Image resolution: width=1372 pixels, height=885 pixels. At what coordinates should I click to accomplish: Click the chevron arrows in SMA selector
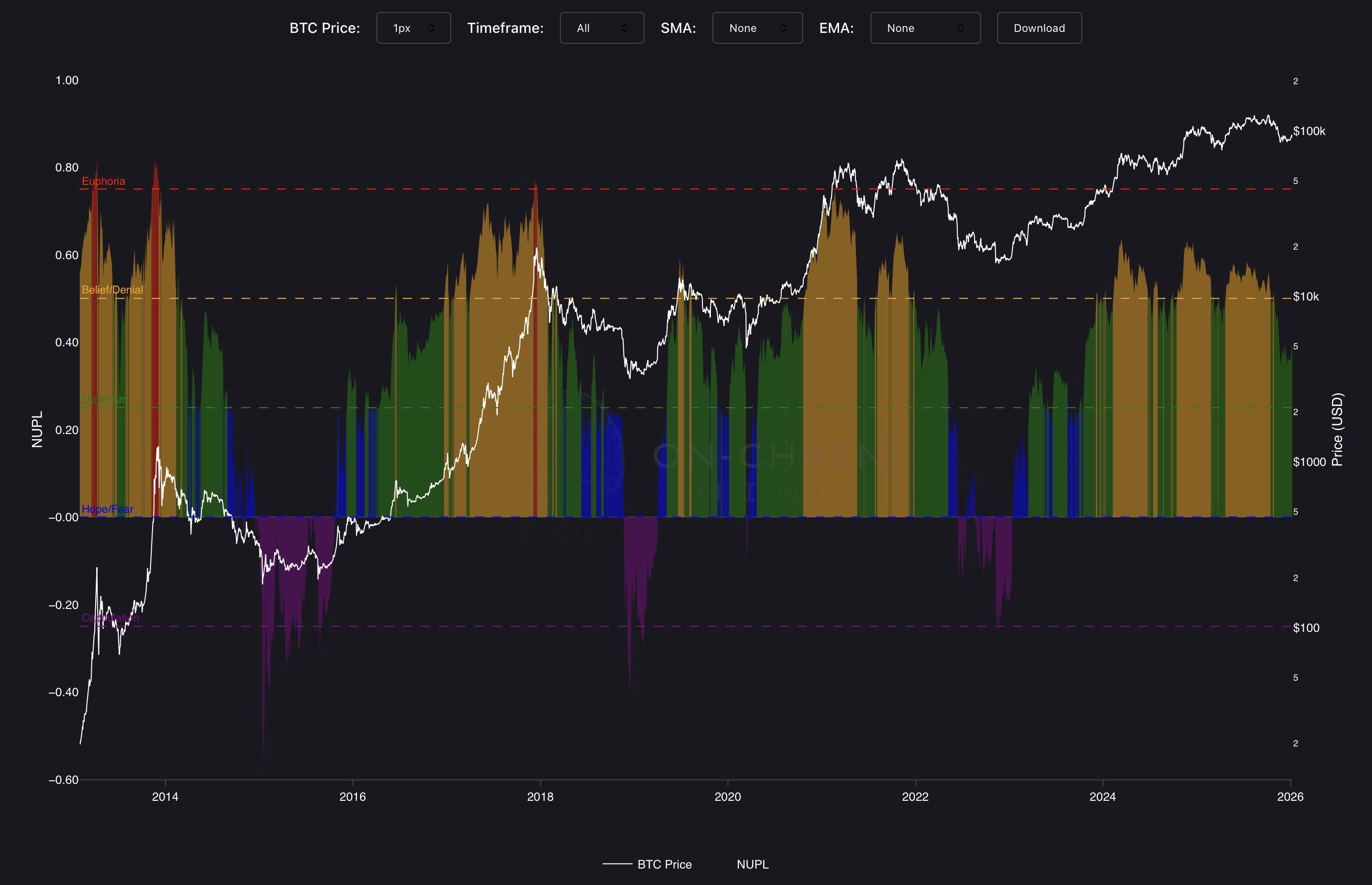pyautogui.click(x=783, y=28)
